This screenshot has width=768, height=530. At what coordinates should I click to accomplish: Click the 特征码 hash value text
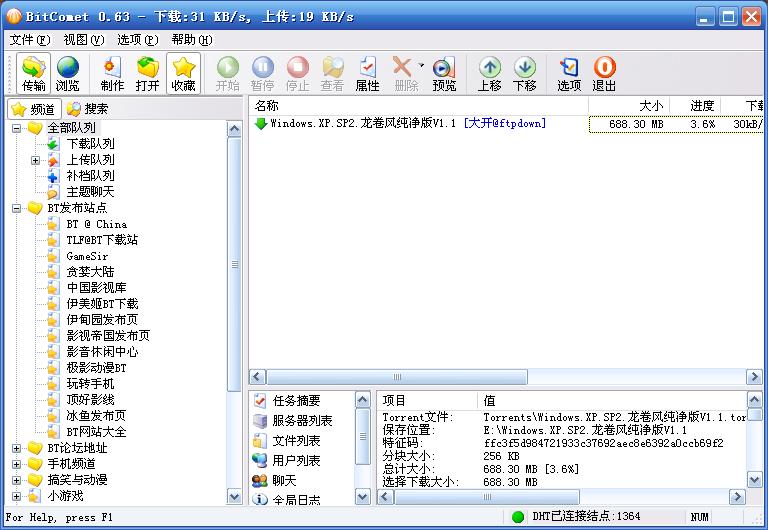tap(603, 443)
